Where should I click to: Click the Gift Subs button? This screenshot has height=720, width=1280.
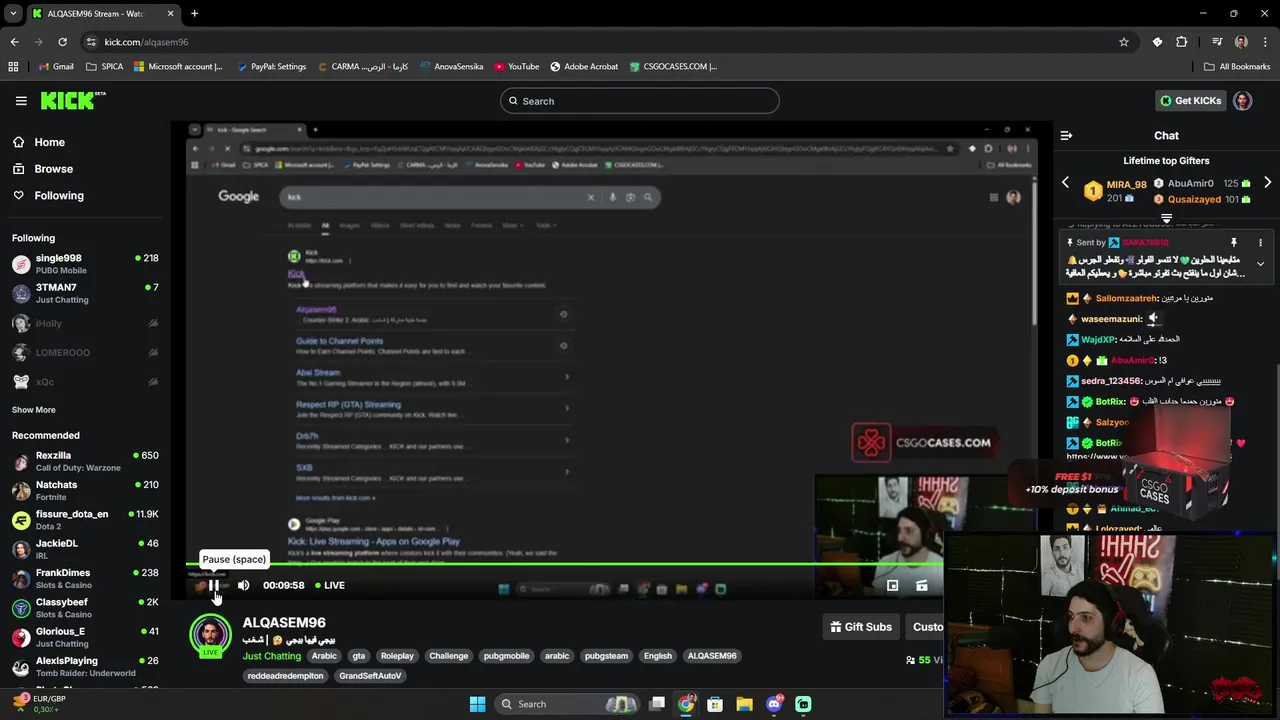coord(861,627)
